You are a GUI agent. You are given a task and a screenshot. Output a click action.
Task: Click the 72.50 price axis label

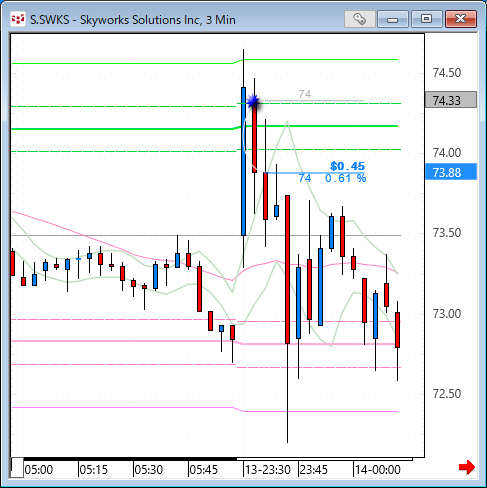pyautogui.click(x=447, y=394)
